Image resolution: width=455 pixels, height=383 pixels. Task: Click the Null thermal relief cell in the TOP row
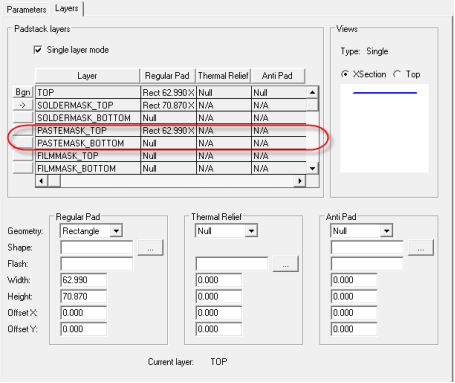(224, 92)
